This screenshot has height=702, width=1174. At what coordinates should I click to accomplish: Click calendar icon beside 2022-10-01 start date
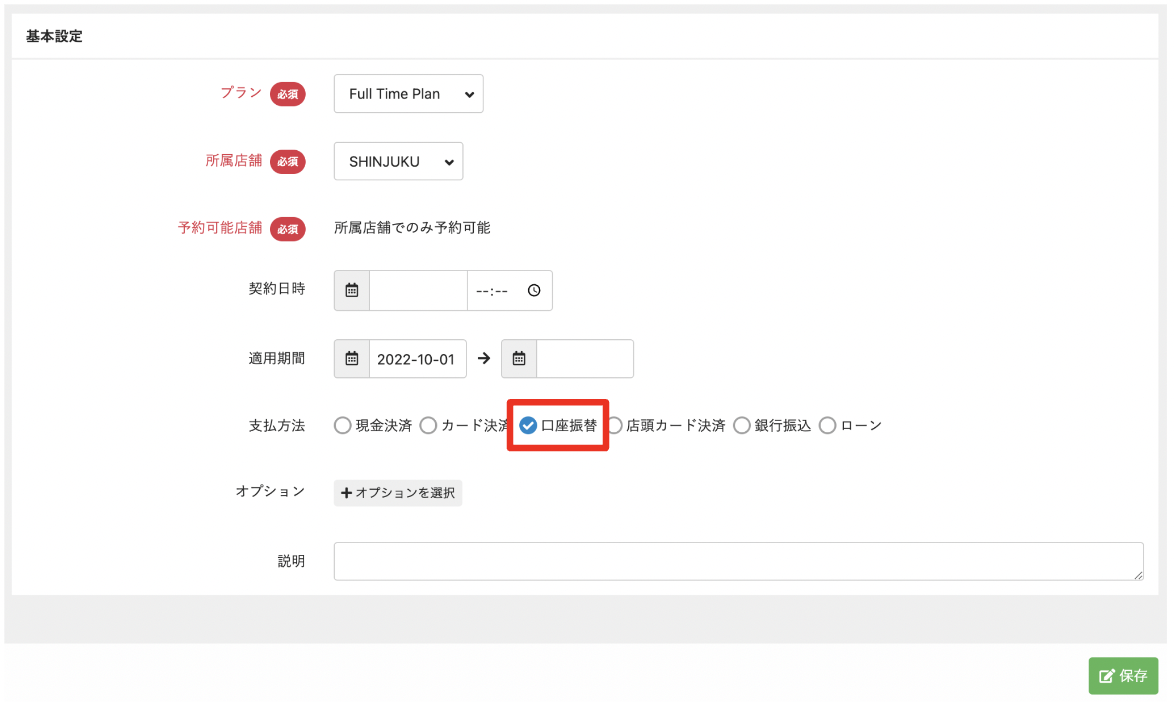[x=352, y=359]
